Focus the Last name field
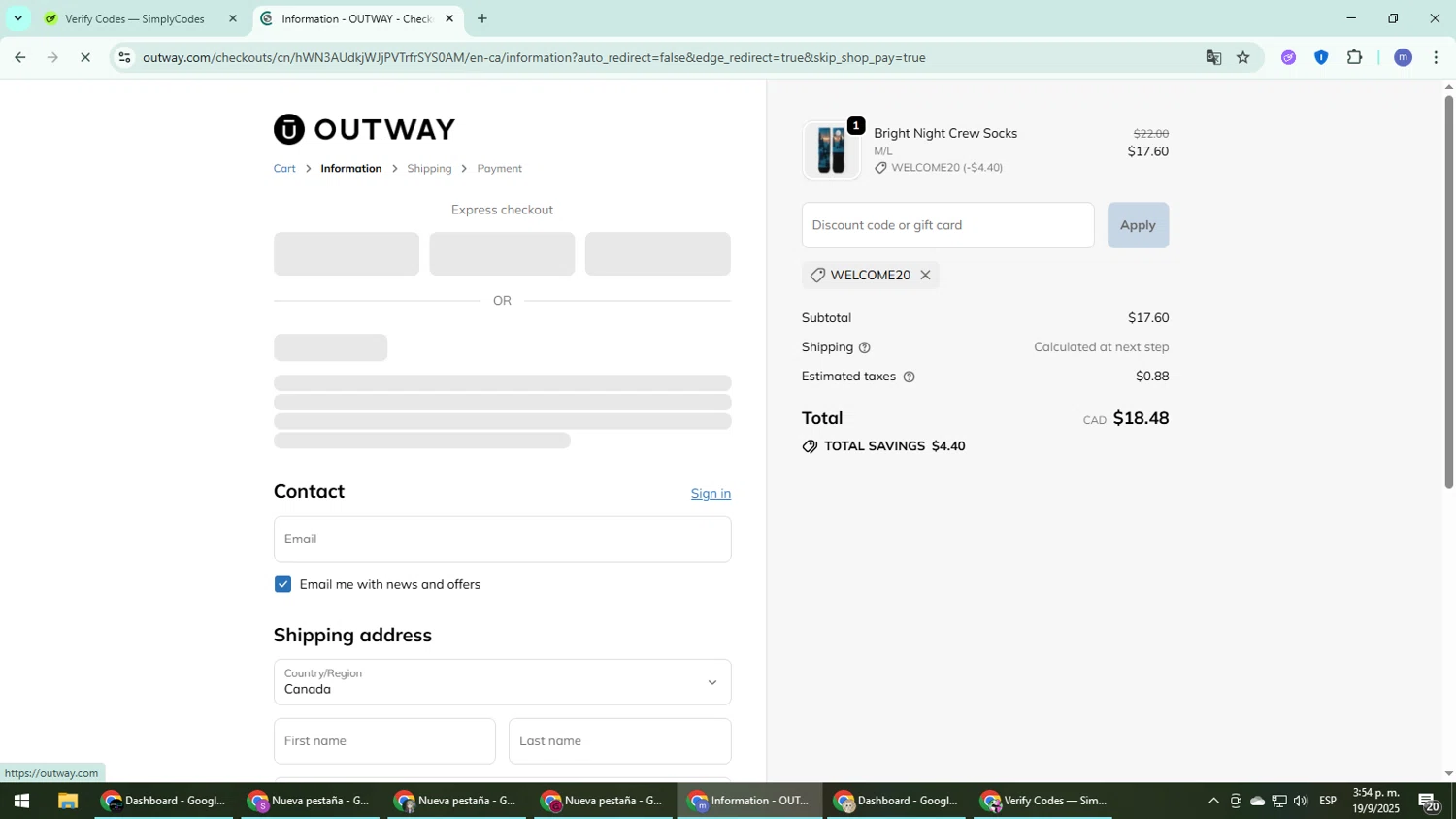This screenshot has width=1456, height=819. coord(619,741)
